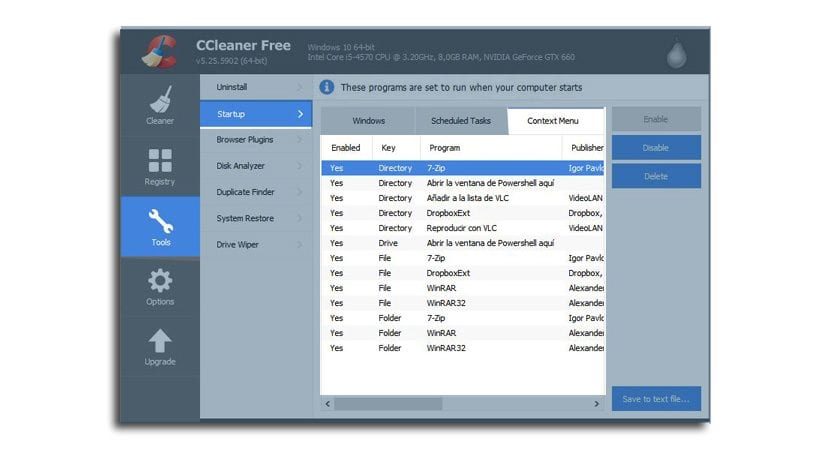830x450 pixels.
Task: Open the Cleaner section broom icon
Action: click(x=160, y=99)
